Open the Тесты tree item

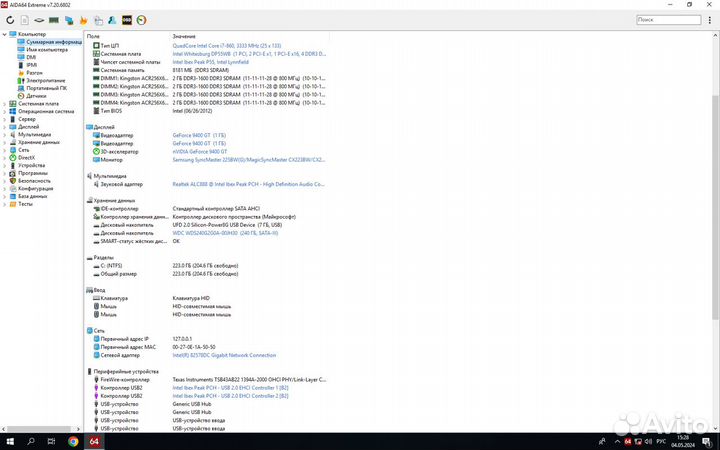coord(25,204)
